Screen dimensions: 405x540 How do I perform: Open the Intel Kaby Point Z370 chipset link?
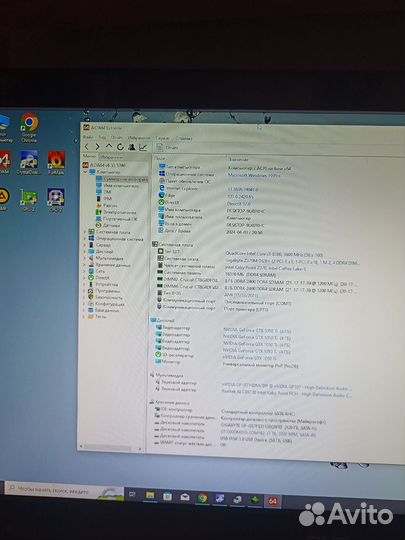click(266, 268)
